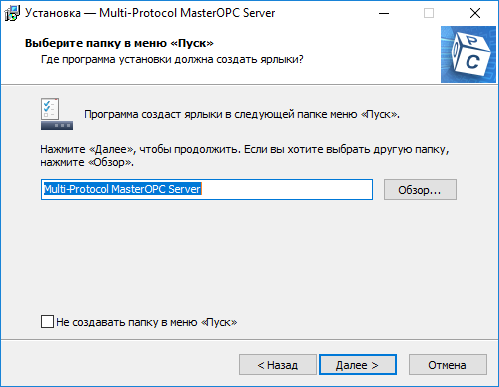Click the highlighted Multi-Protocol MasterOPC Server text
This screenshot has width=499, height=387.
click(122, 189)
